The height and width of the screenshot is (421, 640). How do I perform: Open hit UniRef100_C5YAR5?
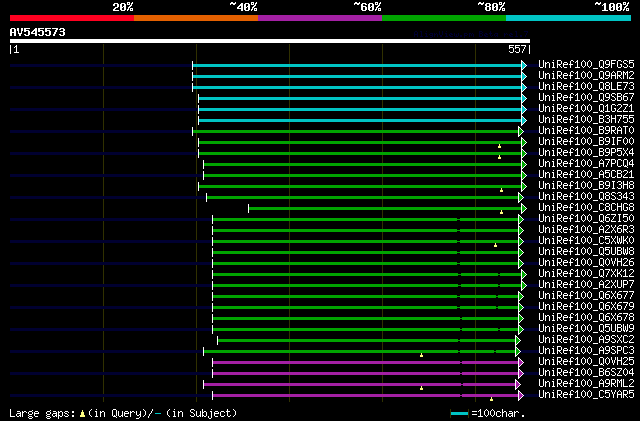[586, 395]
